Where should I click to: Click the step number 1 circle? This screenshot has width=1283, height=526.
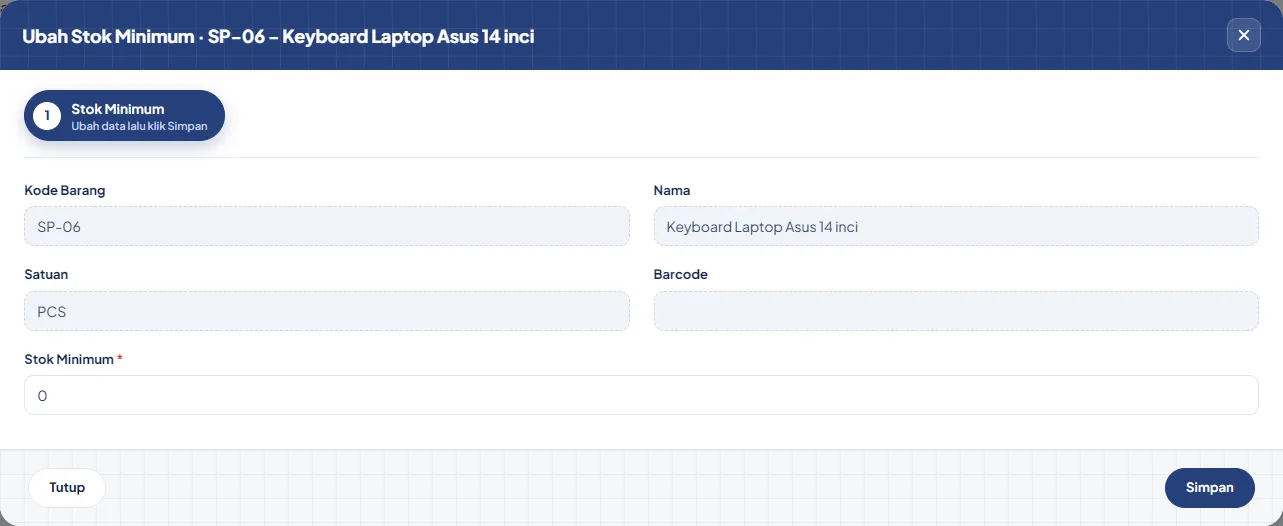[x=47, y=116]
